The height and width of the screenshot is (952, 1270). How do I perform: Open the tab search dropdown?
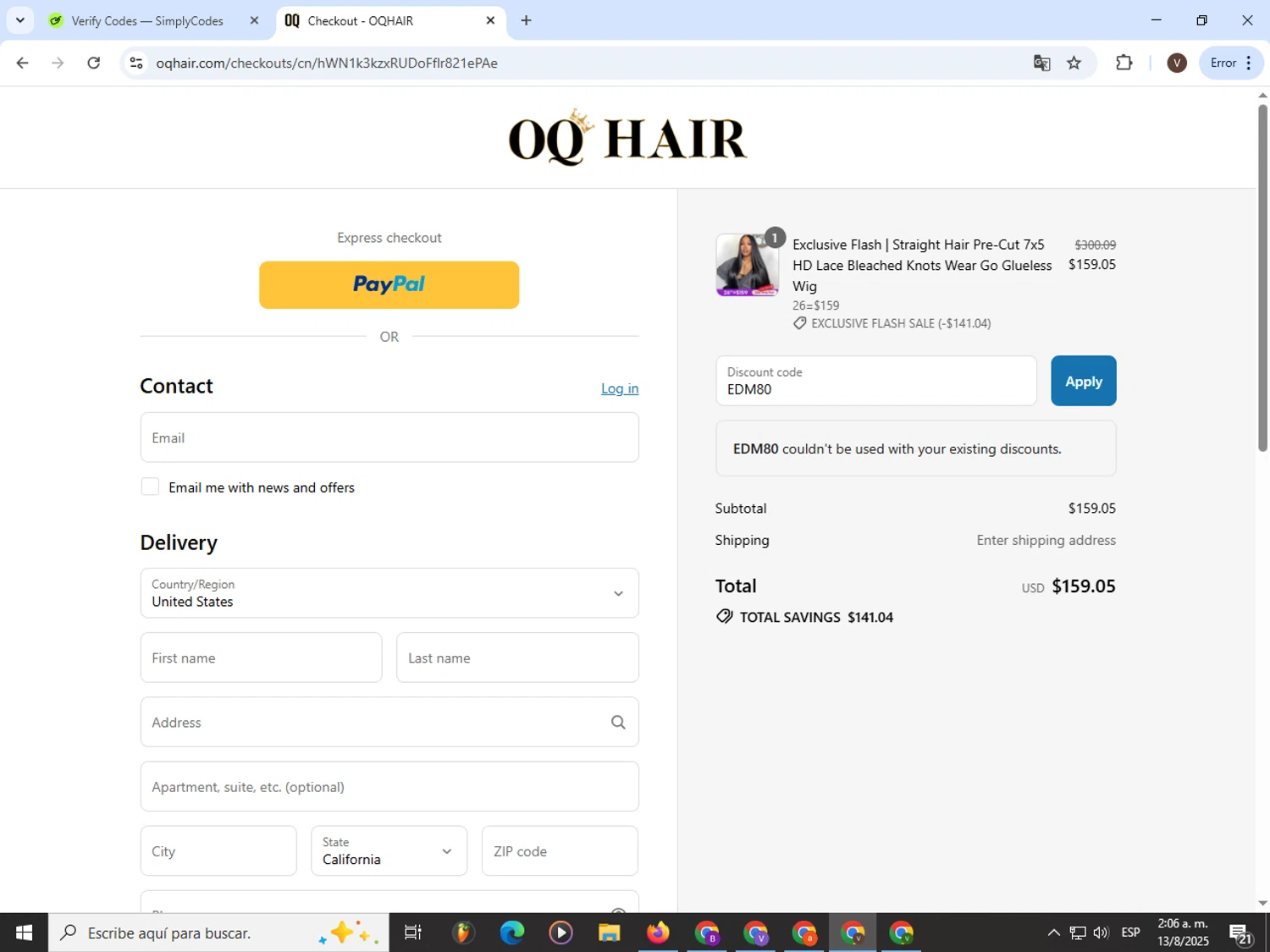click(20, 20)
